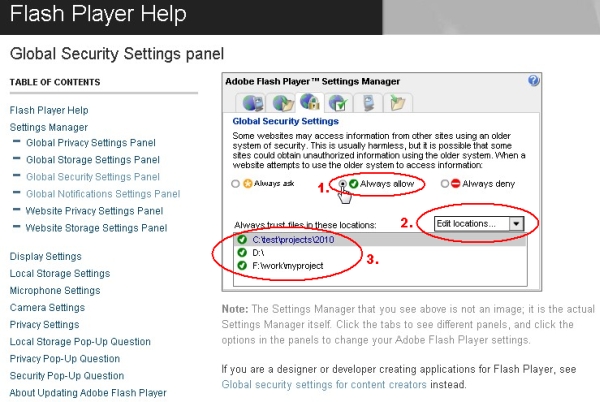The image size is (600, 402).
Task: Open the Camera Settings link
Action: click(x=47, y=308)
